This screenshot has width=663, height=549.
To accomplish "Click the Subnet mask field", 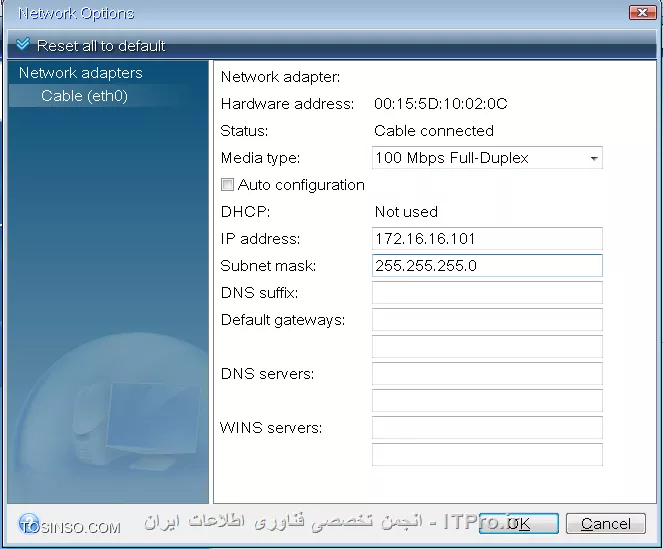I will pos(487,266).
